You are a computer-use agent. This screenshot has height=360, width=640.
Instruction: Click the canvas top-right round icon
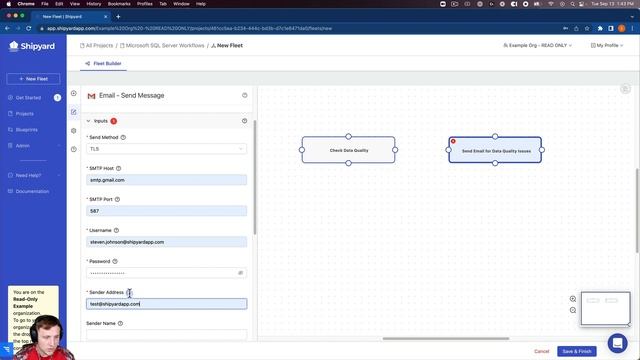625,89
